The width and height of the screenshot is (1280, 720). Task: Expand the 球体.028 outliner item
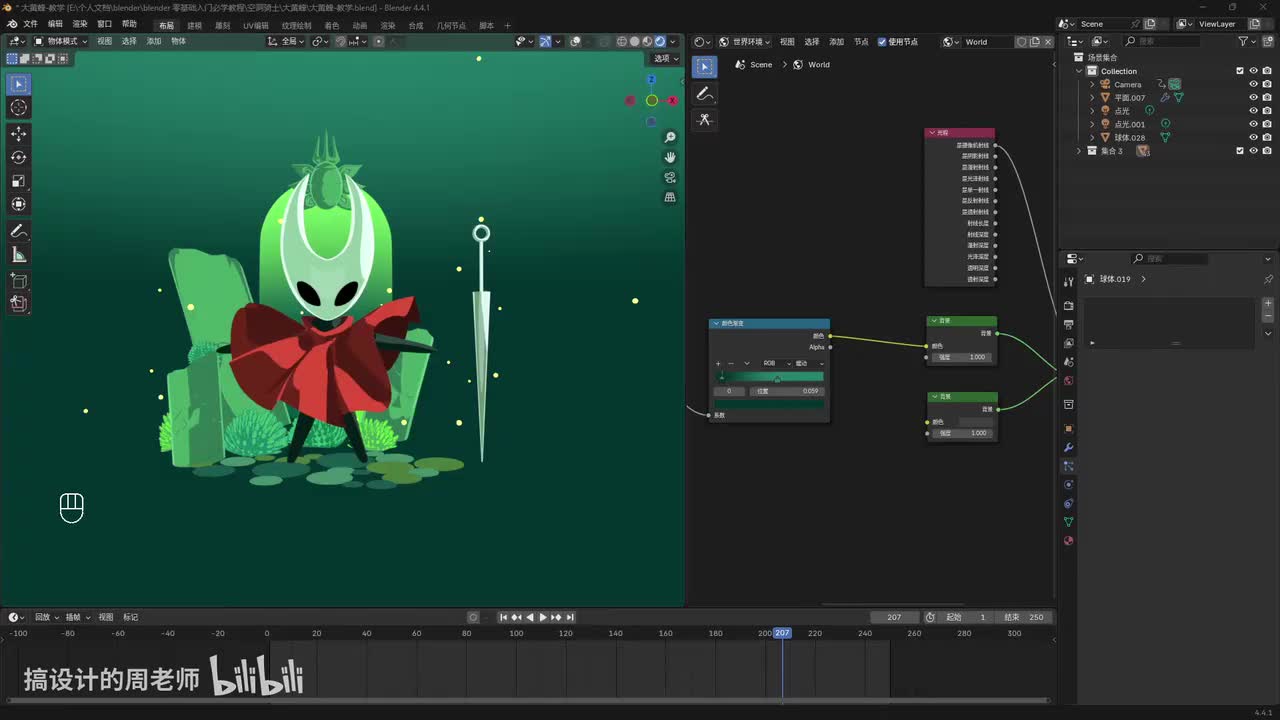1092,137
